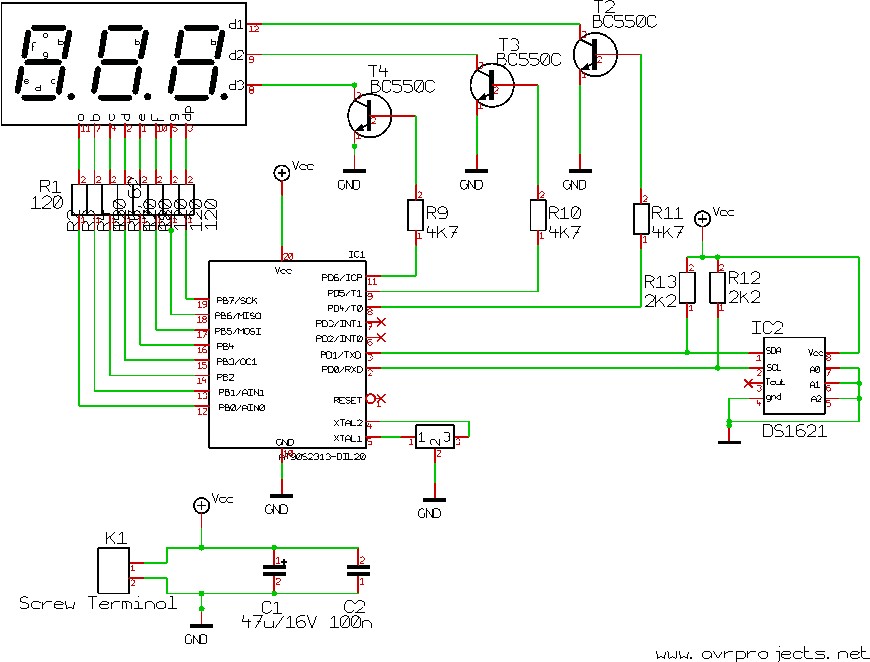Click the 'XTAL1' pin label
Viewport: 870px width, 662px height.
click(347, 438)
